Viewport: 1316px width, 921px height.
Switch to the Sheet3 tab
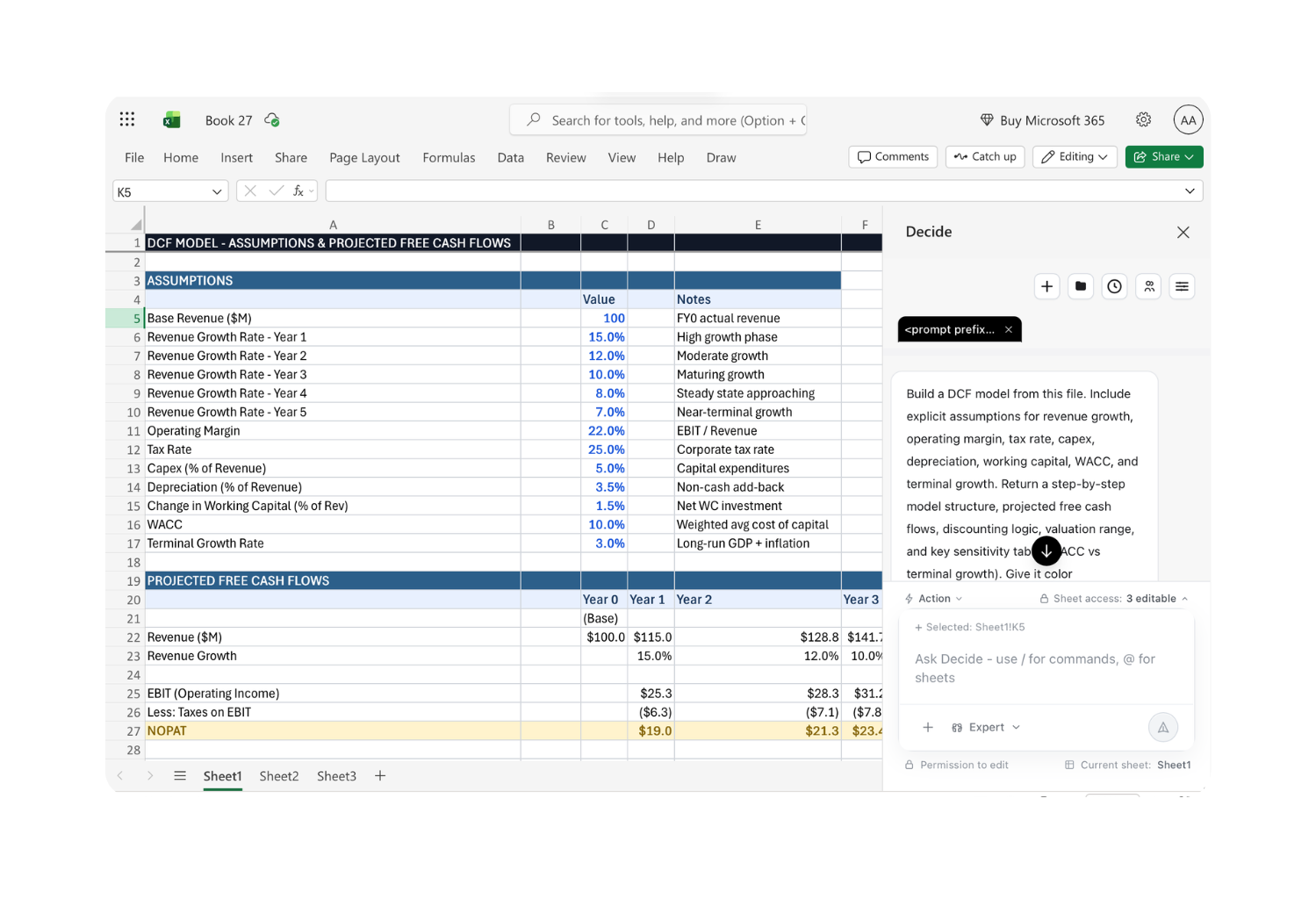[336, 775]
